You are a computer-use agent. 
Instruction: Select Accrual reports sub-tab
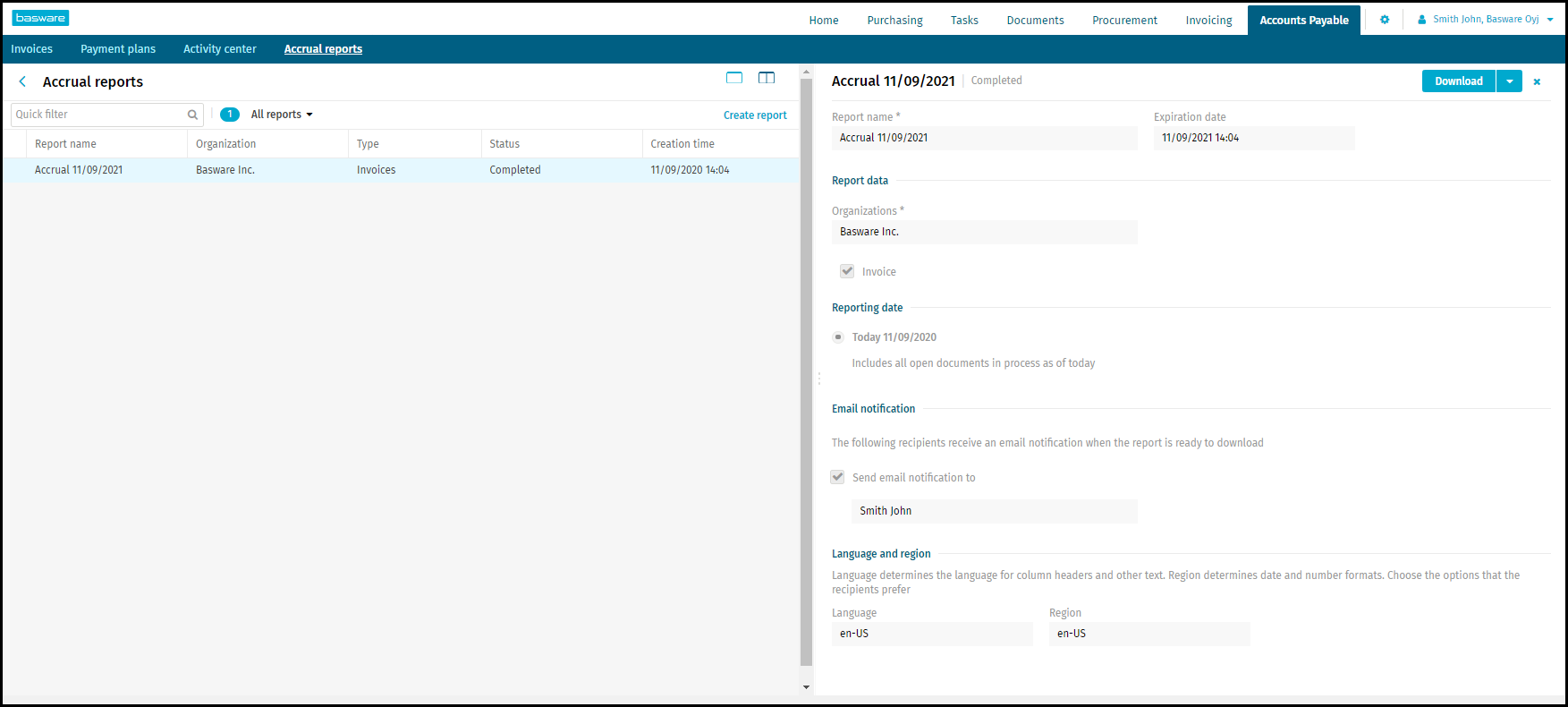tap(323, 49)
